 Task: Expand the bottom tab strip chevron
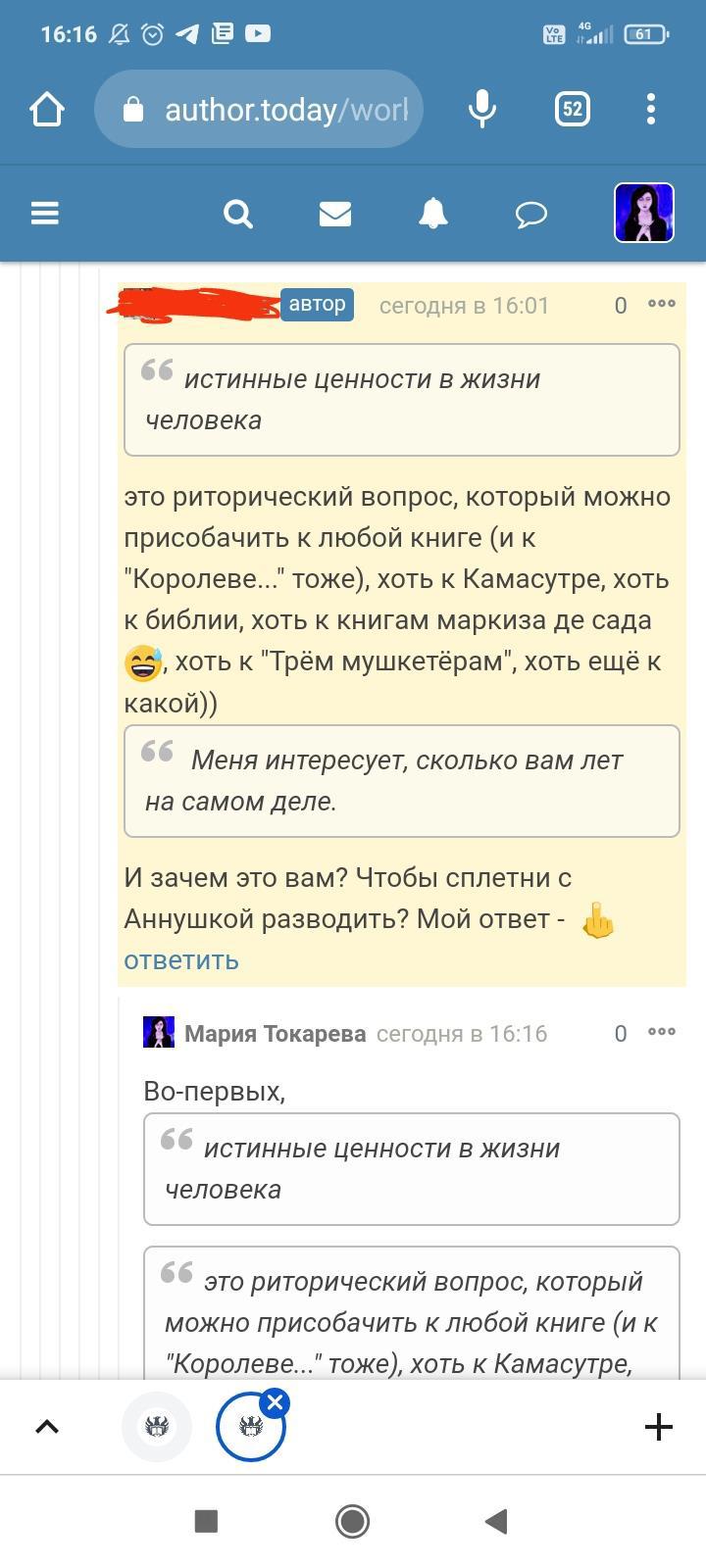coord(47,1427)
